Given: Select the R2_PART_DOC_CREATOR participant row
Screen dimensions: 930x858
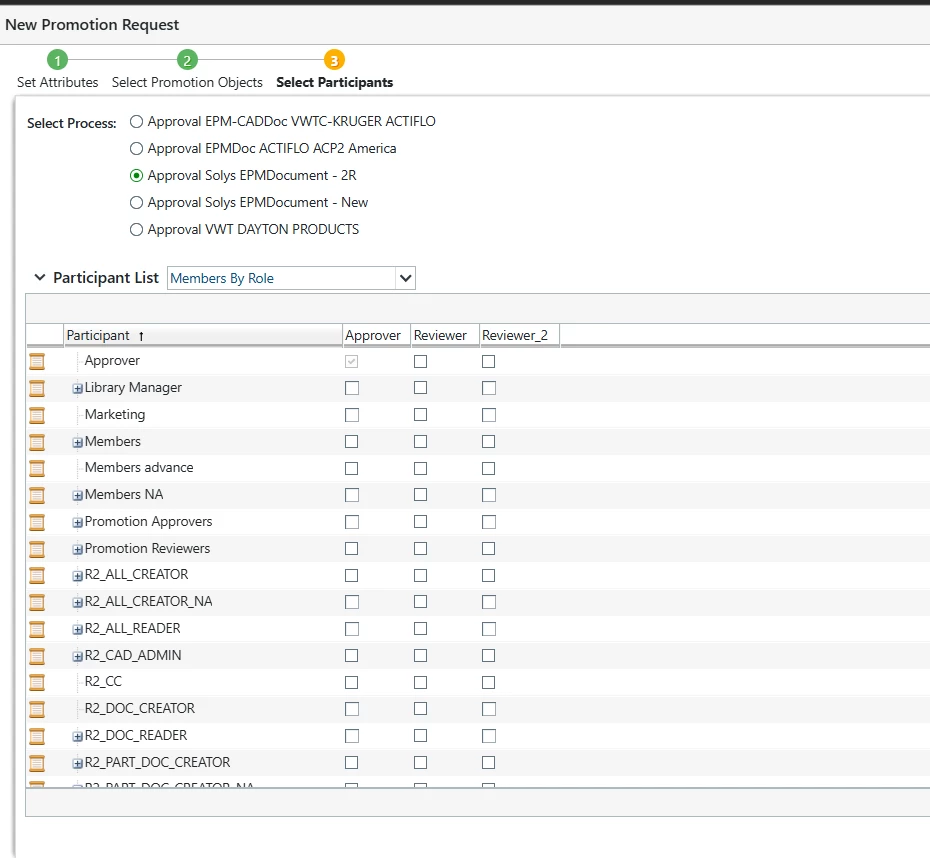Looking at the screenshot, I should tap(478, 763).
